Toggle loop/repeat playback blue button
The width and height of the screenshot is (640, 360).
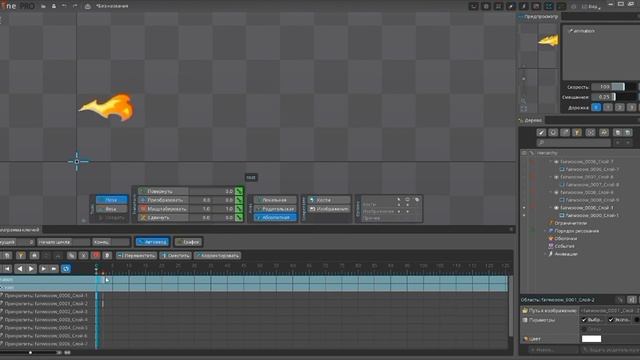click(x=66, y=269)
